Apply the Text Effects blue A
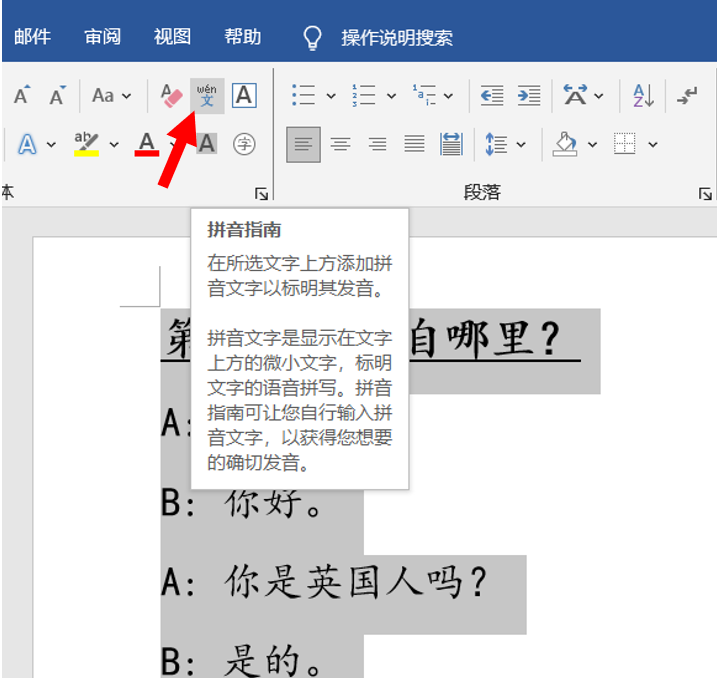 (x=27, y=145)
